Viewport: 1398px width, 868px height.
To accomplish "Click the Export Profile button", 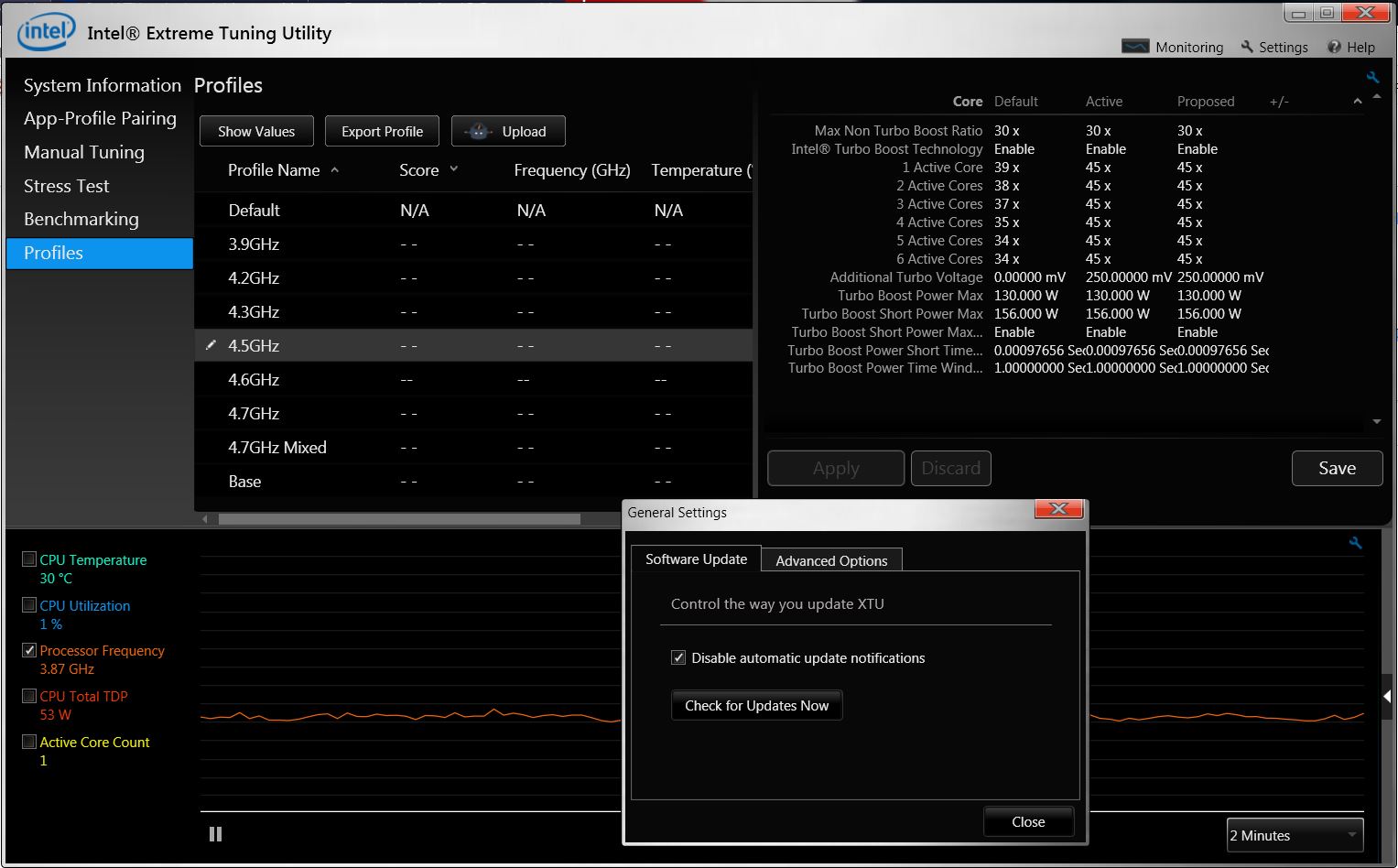I will pos(382,131).
